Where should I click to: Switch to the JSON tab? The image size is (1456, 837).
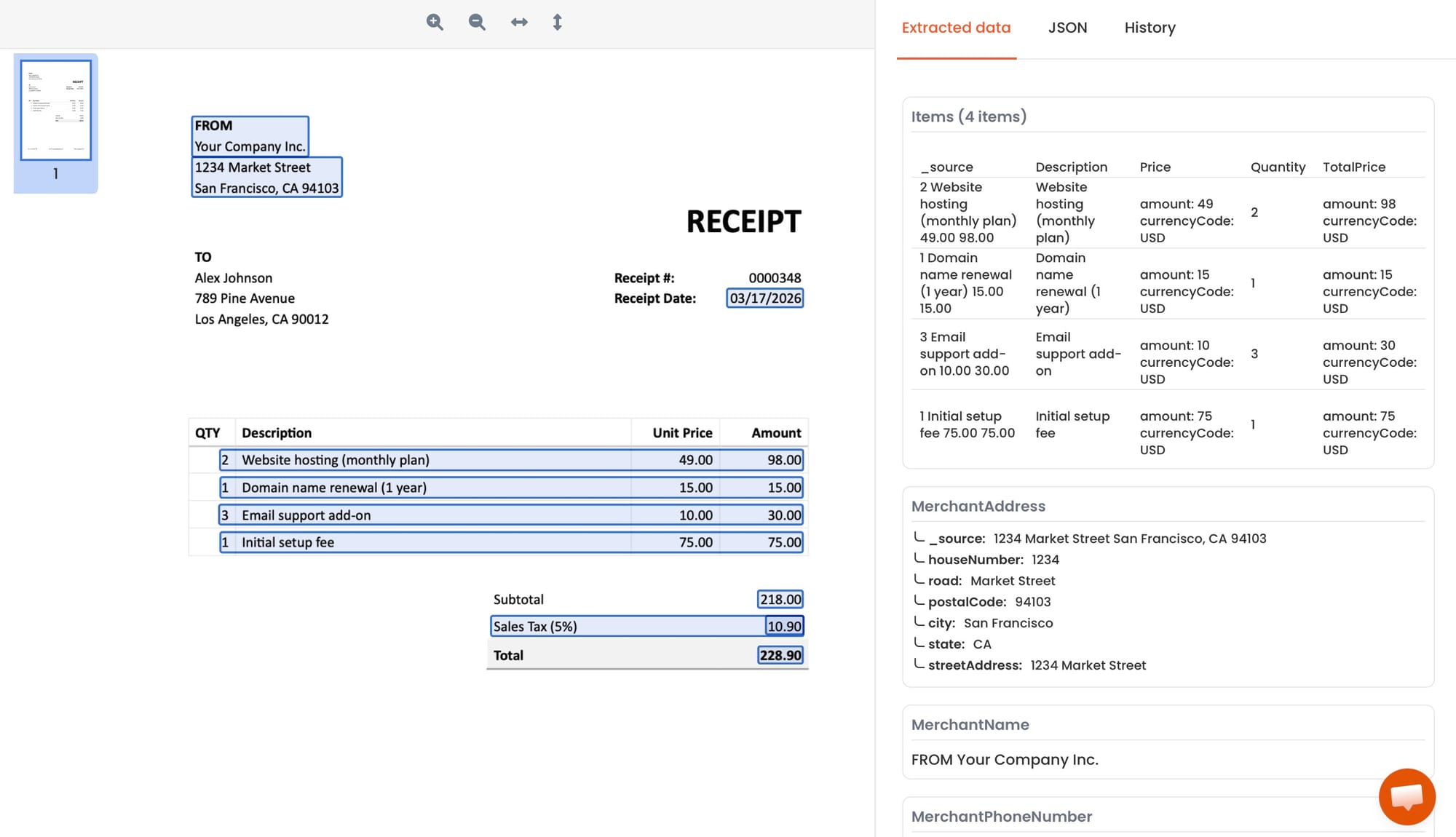click(1067, 28)
